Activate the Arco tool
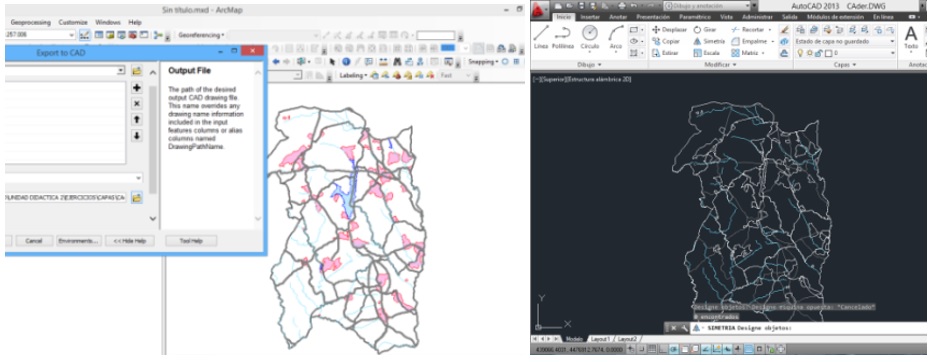 pyautogui.click(x=616, y=36)
